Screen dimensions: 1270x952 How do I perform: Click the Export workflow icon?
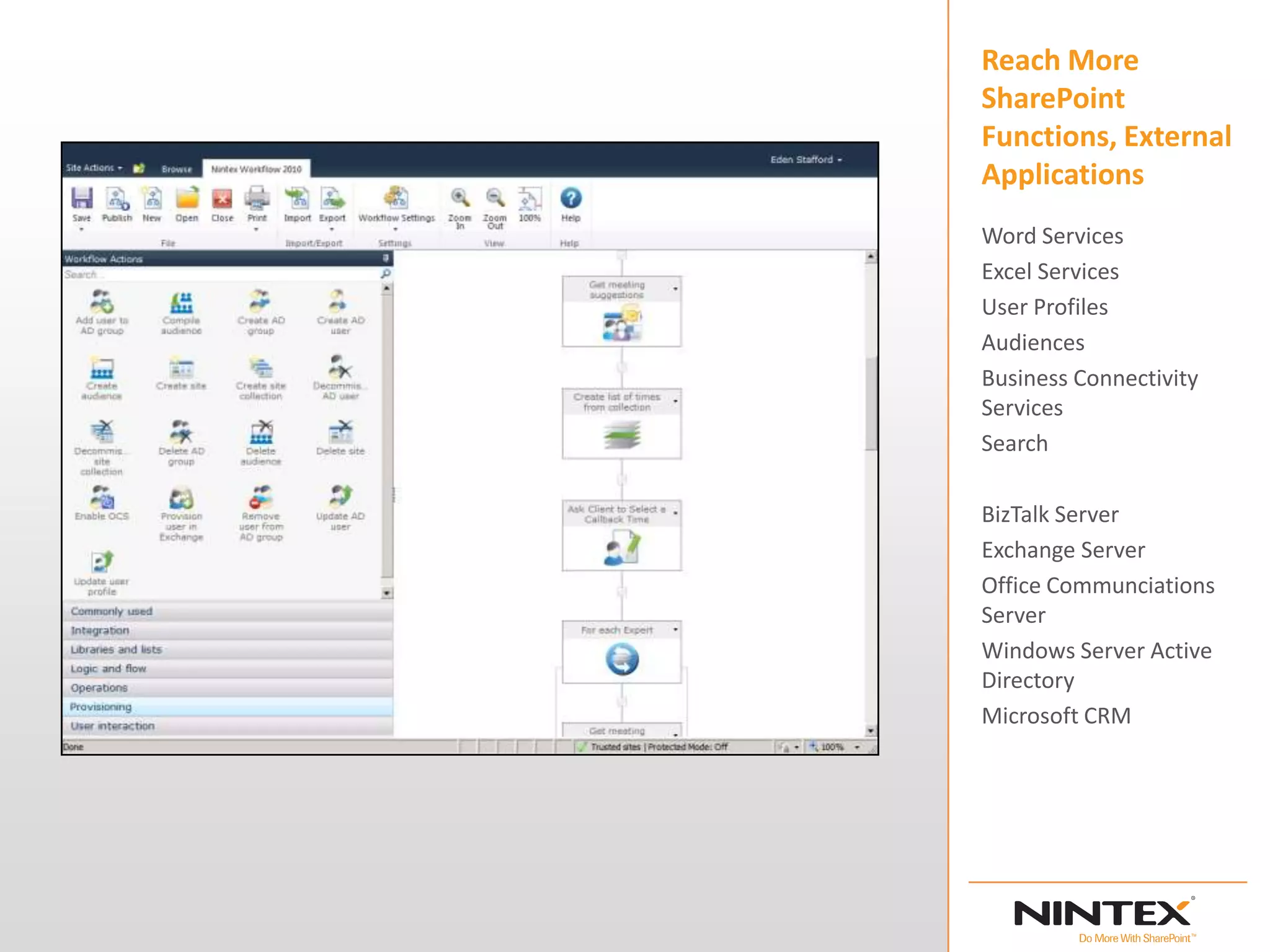coord(332,200)
